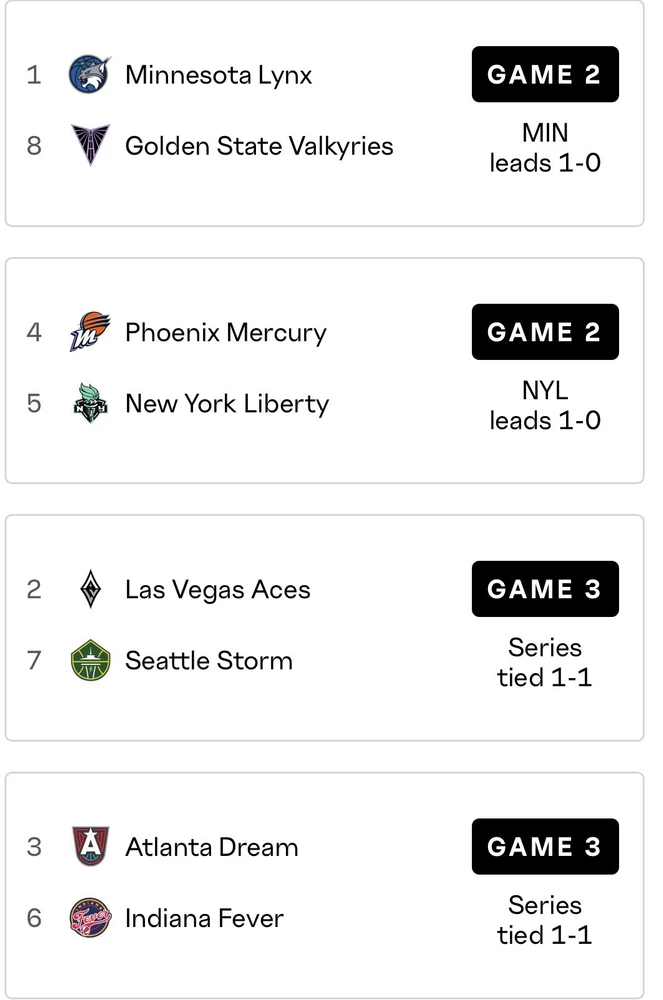663x1000 pixels.
Task: Click the Atlanta Dream team logo
Action: [90, 847]
